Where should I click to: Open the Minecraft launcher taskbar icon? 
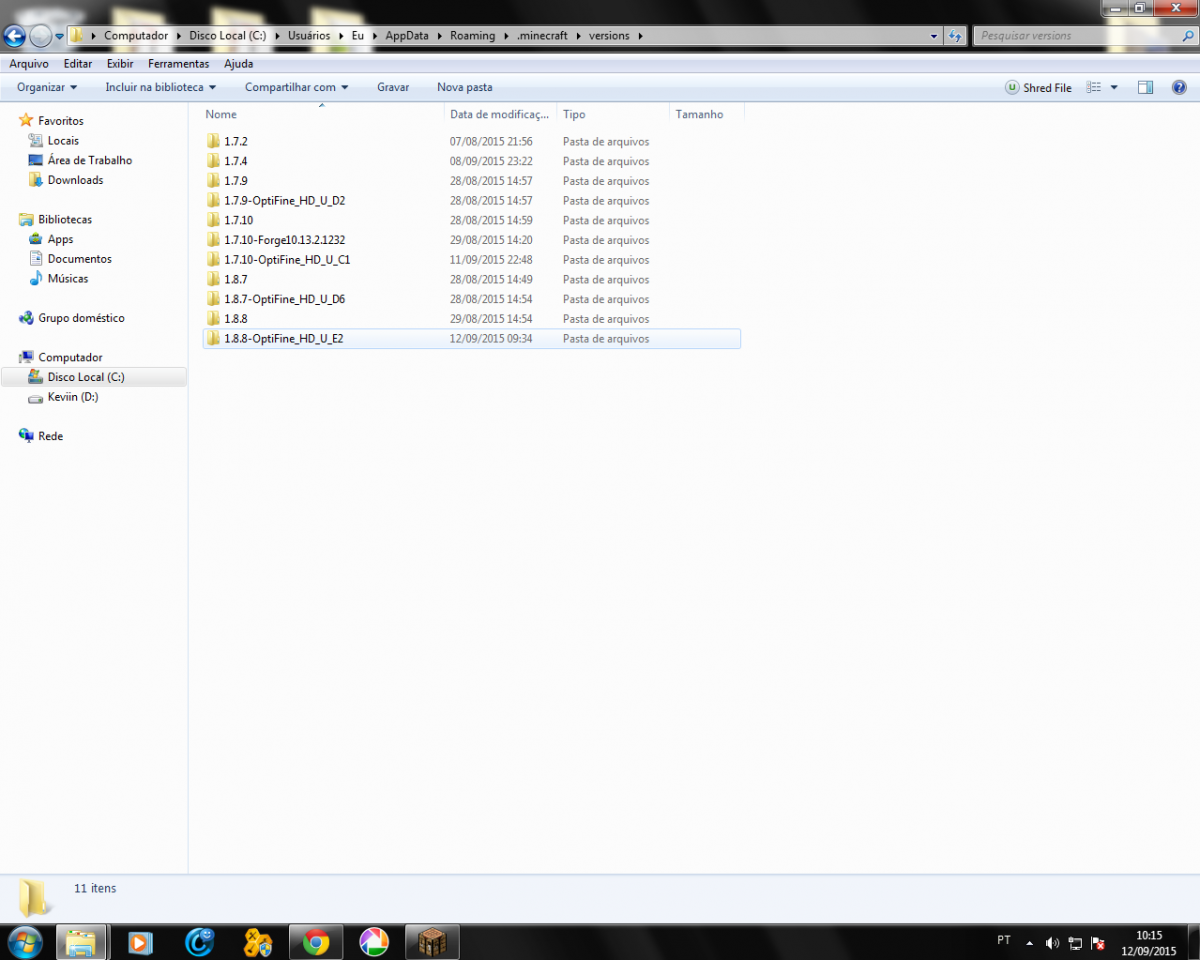[432, 942]
